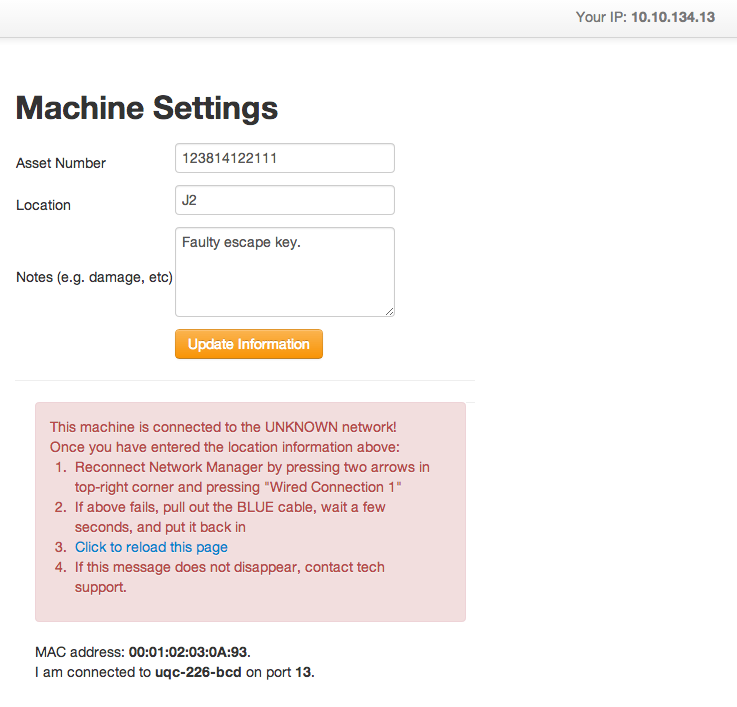Click the Location label
This screenshot has width=737, height=707.
pyautogui.click(x=43, y=205)
